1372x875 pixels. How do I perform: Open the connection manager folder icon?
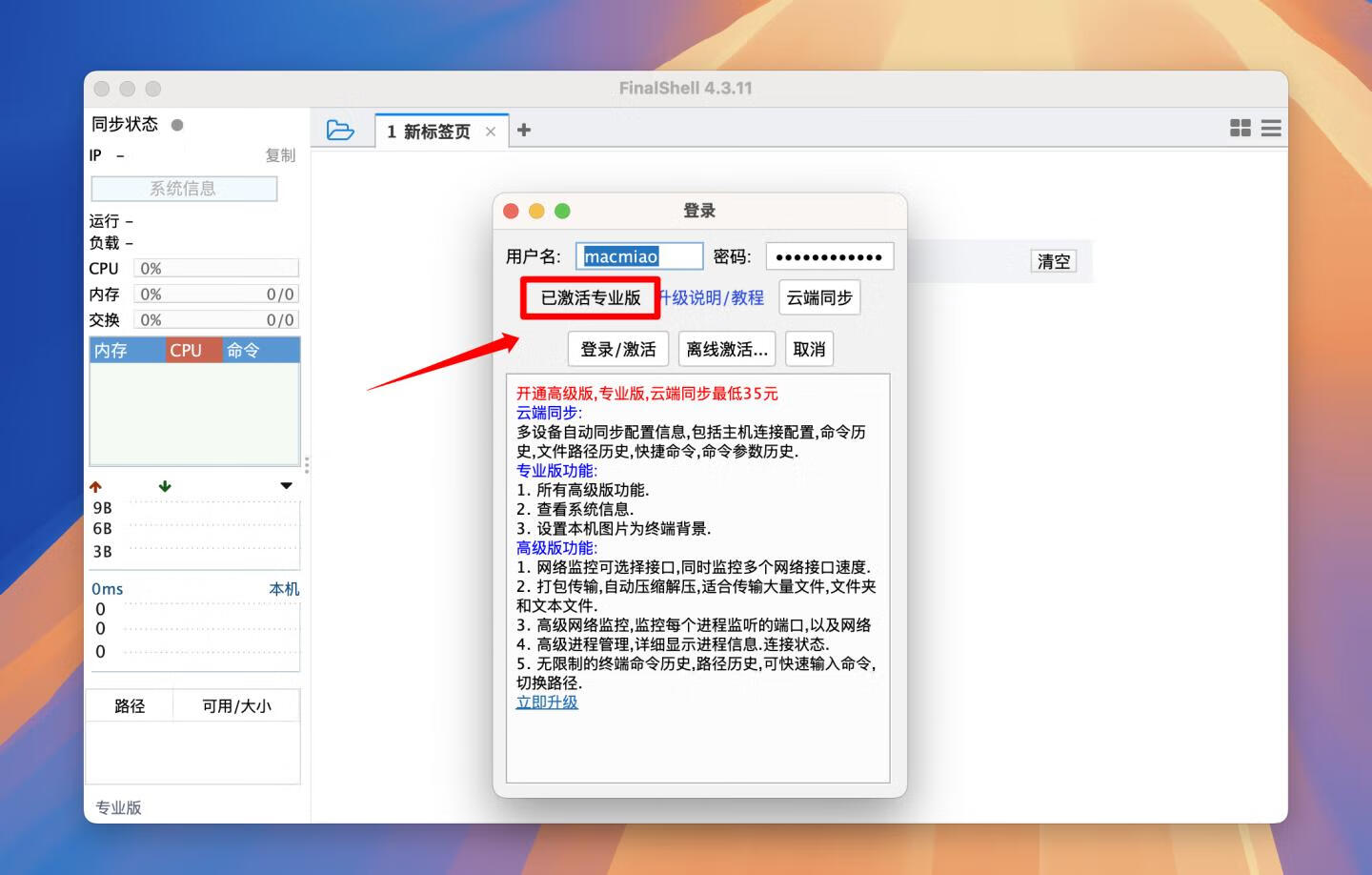point(340,130)
